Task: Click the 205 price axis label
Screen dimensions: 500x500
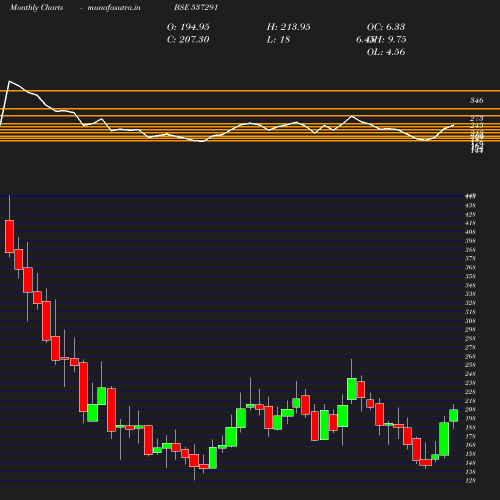Action: 470,410
